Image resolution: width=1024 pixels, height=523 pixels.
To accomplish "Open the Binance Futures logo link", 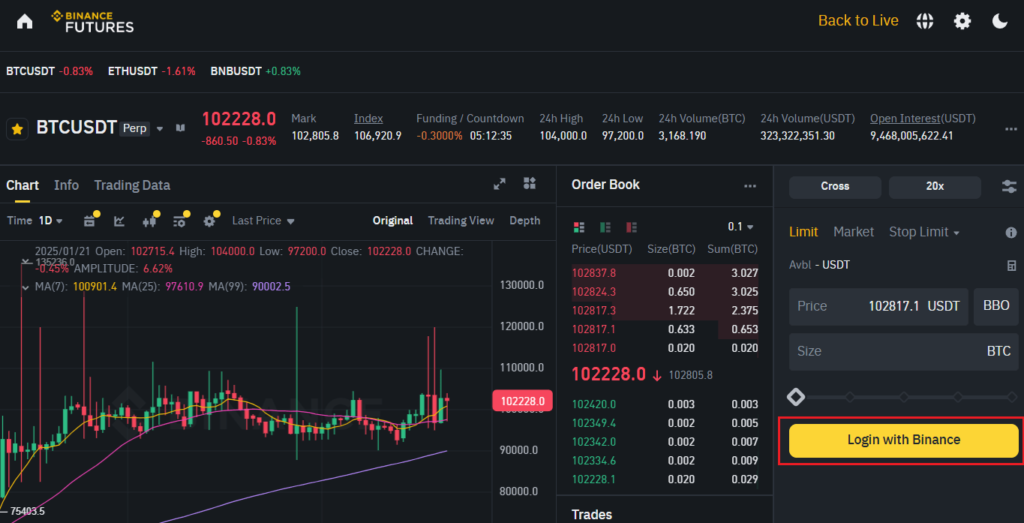I will pos(93,21).
